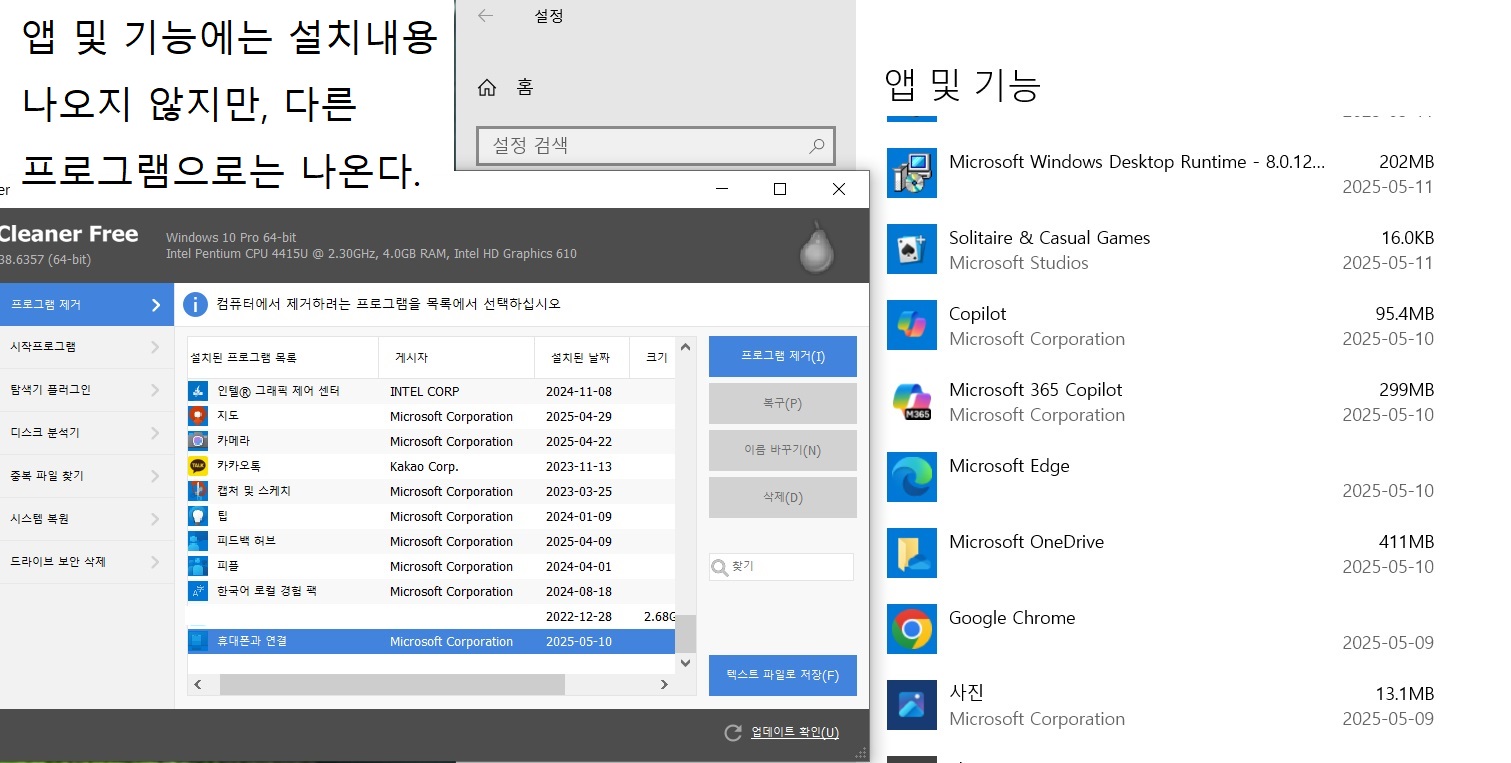Screen dimensions: 1511x763
Task: Click the horizontal scrollbar right arrow
Action: pos(664,685)
